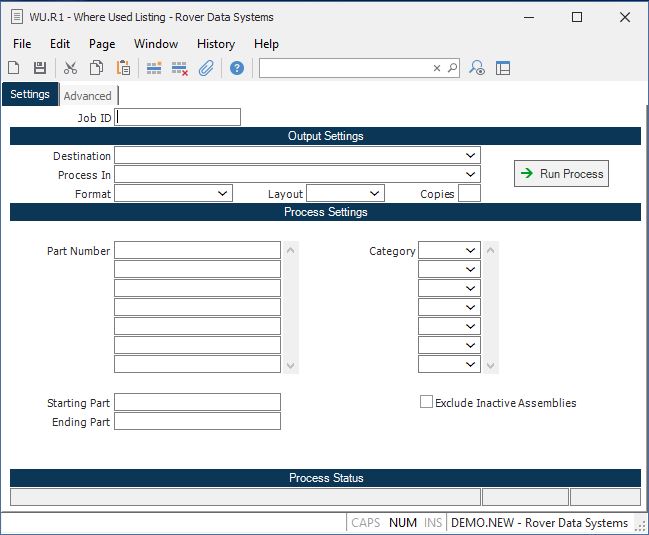
Task: Click the New record toolbar icon
Action: [14, 68]
